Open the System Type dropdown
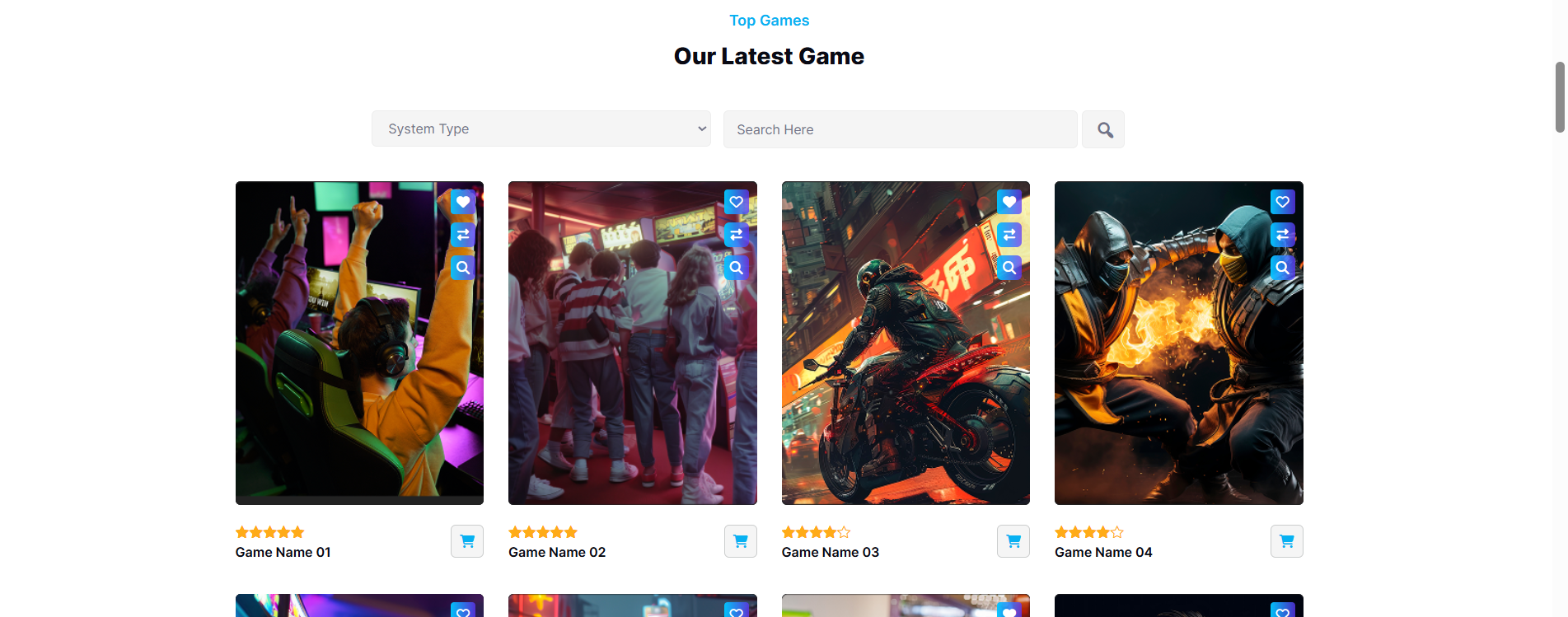 (x=541, y=129)
